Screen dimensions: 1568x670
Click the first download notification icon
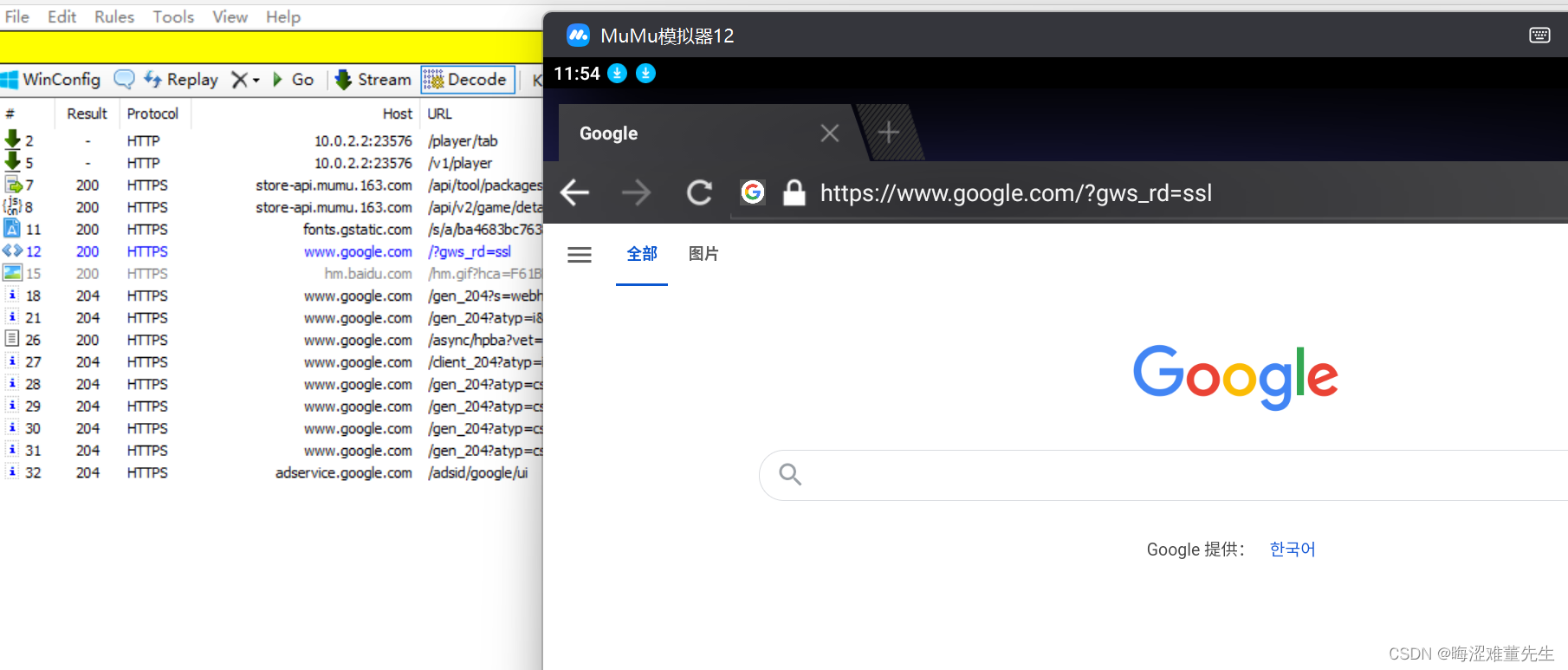click(617, 74)
